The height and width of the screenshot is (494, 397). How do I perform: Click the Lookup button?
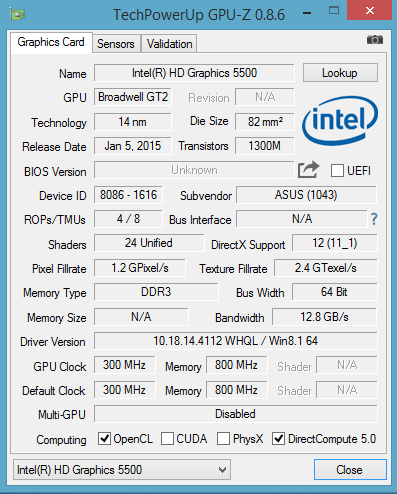340,73
